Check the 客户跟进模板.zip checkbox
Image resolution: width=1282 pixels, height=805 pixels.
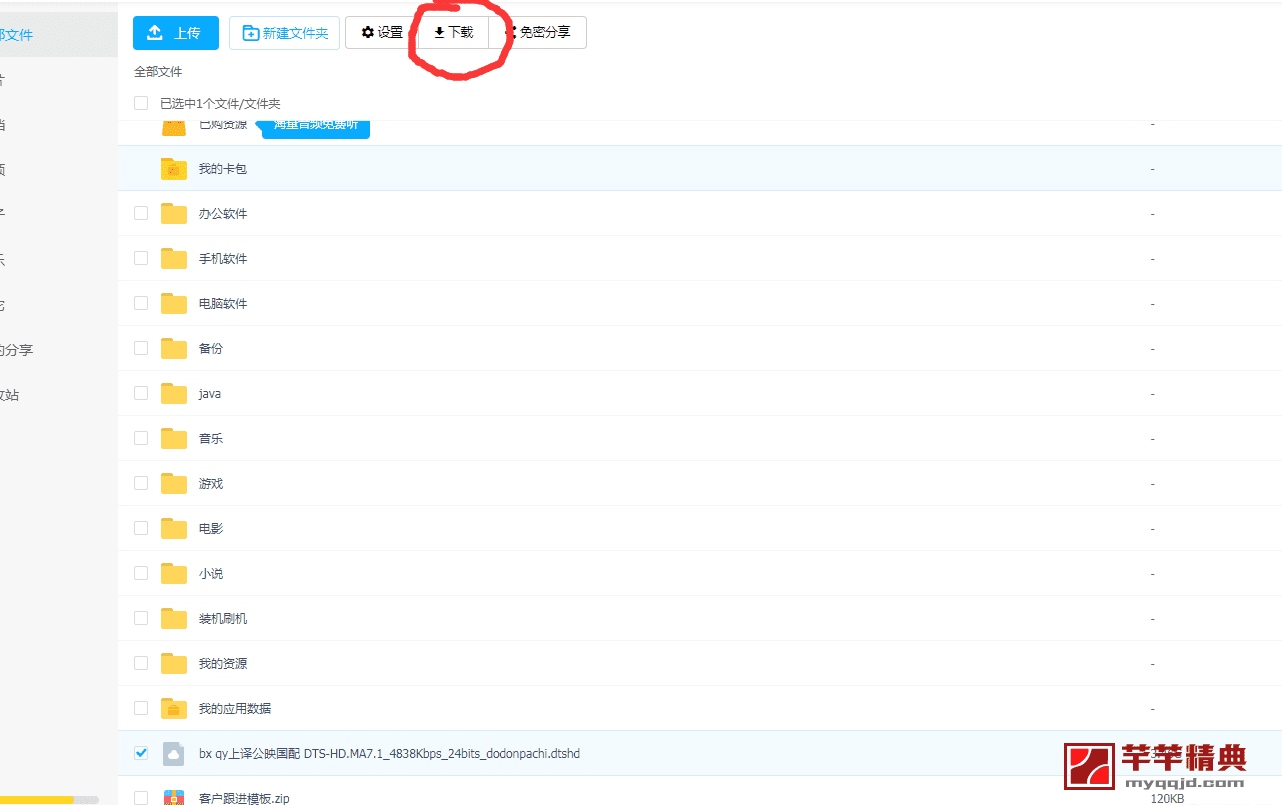point(141,798)
